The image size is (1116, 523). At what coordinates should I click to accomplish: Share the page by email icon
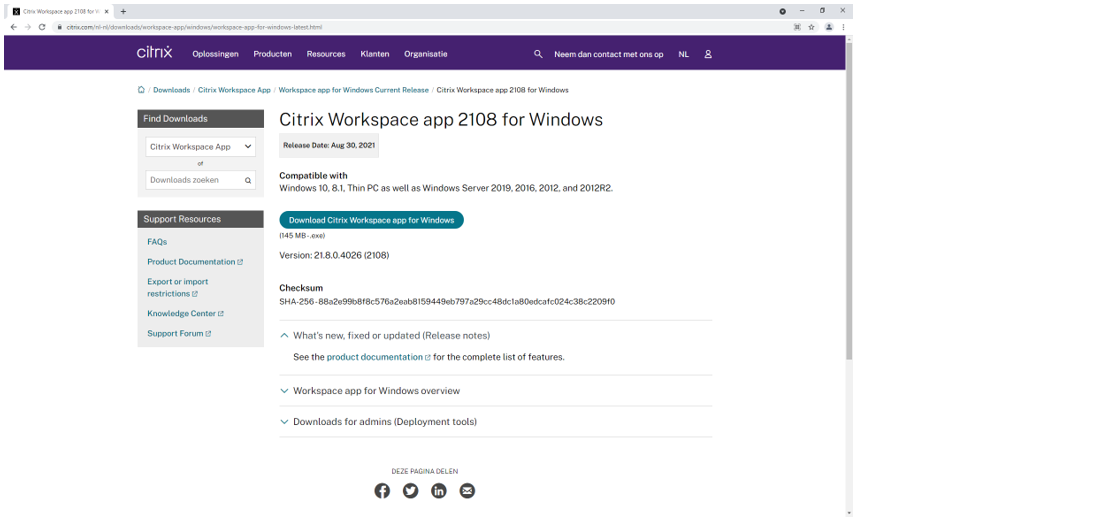(x=467, y=490)
